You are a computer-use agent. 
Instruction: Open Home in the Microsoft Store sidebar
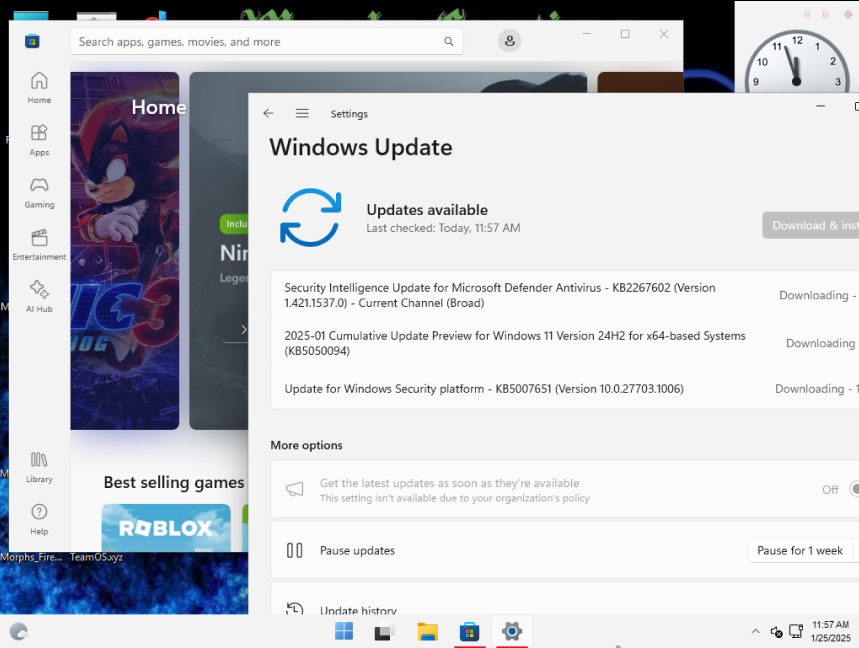[39, 88]
